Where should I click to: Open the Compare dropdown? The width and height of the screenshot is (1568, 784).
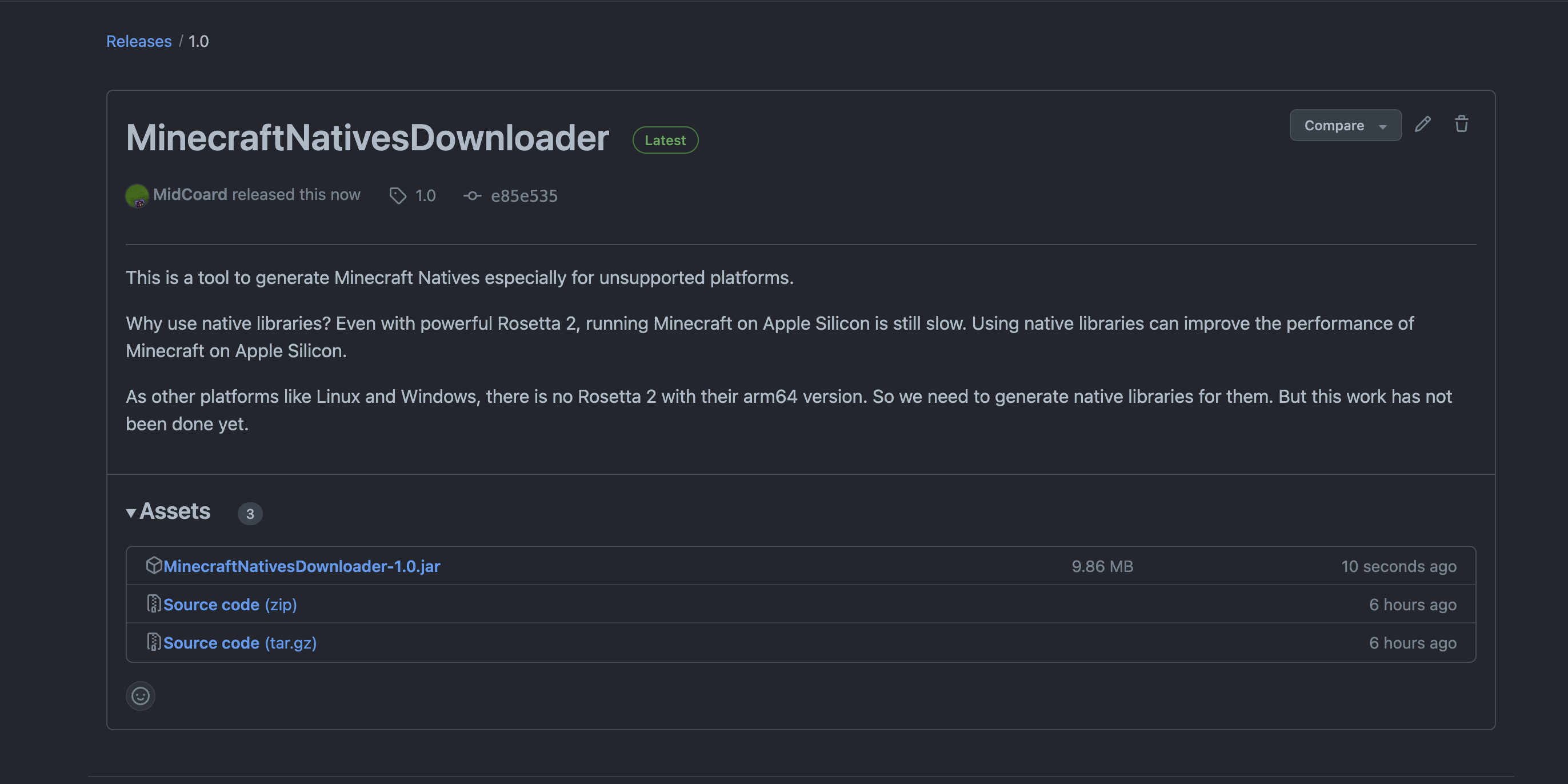click(1345, 125)
